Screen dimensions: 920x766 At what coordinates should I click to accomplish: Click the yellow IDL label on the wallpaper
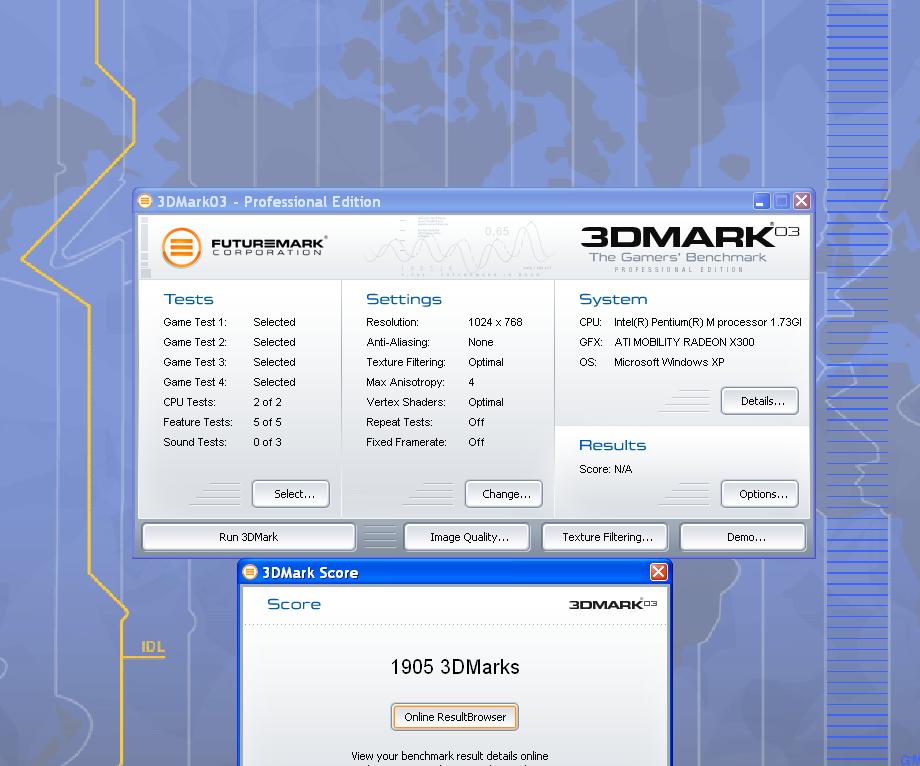click(x=153, y=647)
